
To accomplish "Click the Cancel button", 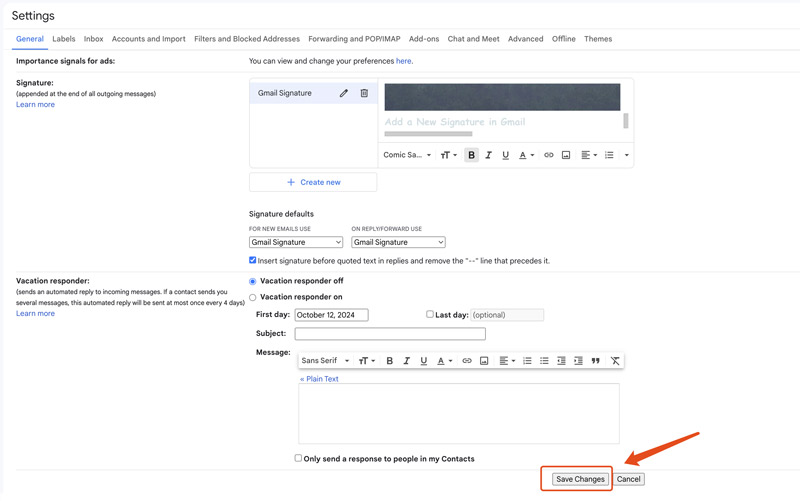I will [628, 479].
